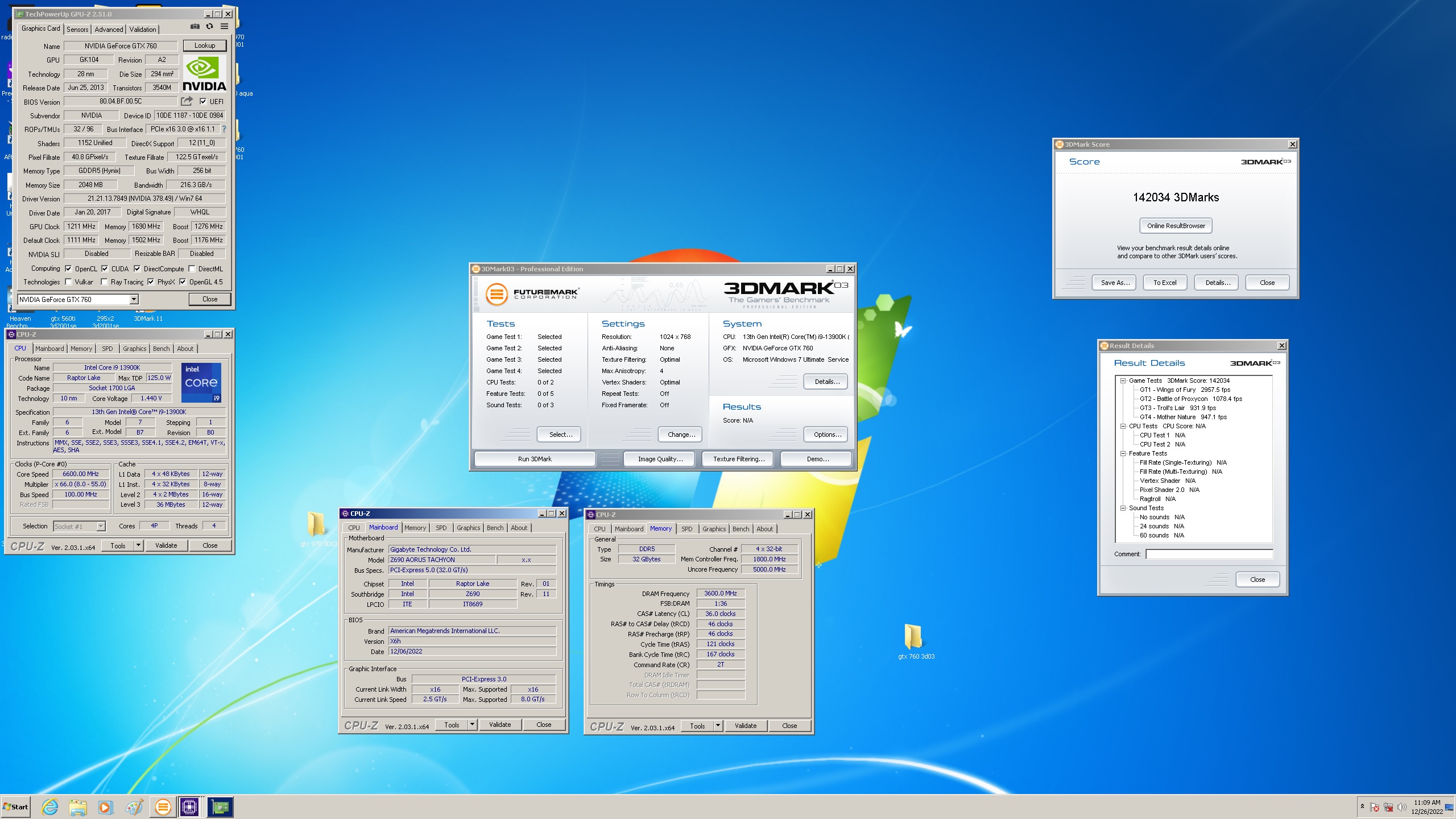Toggle the OpenCL checkbox
Image resolution: width=1456 pixels, height=819 pixels.
click(68, 269)
